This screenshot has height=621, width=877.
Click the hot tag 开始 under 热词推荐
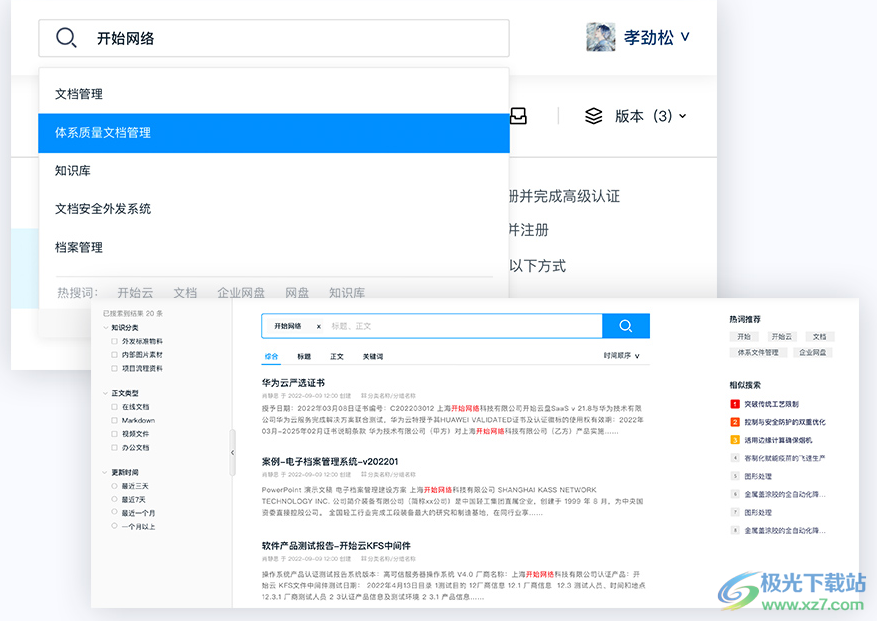pyautogui.click(x=744, y=337)
